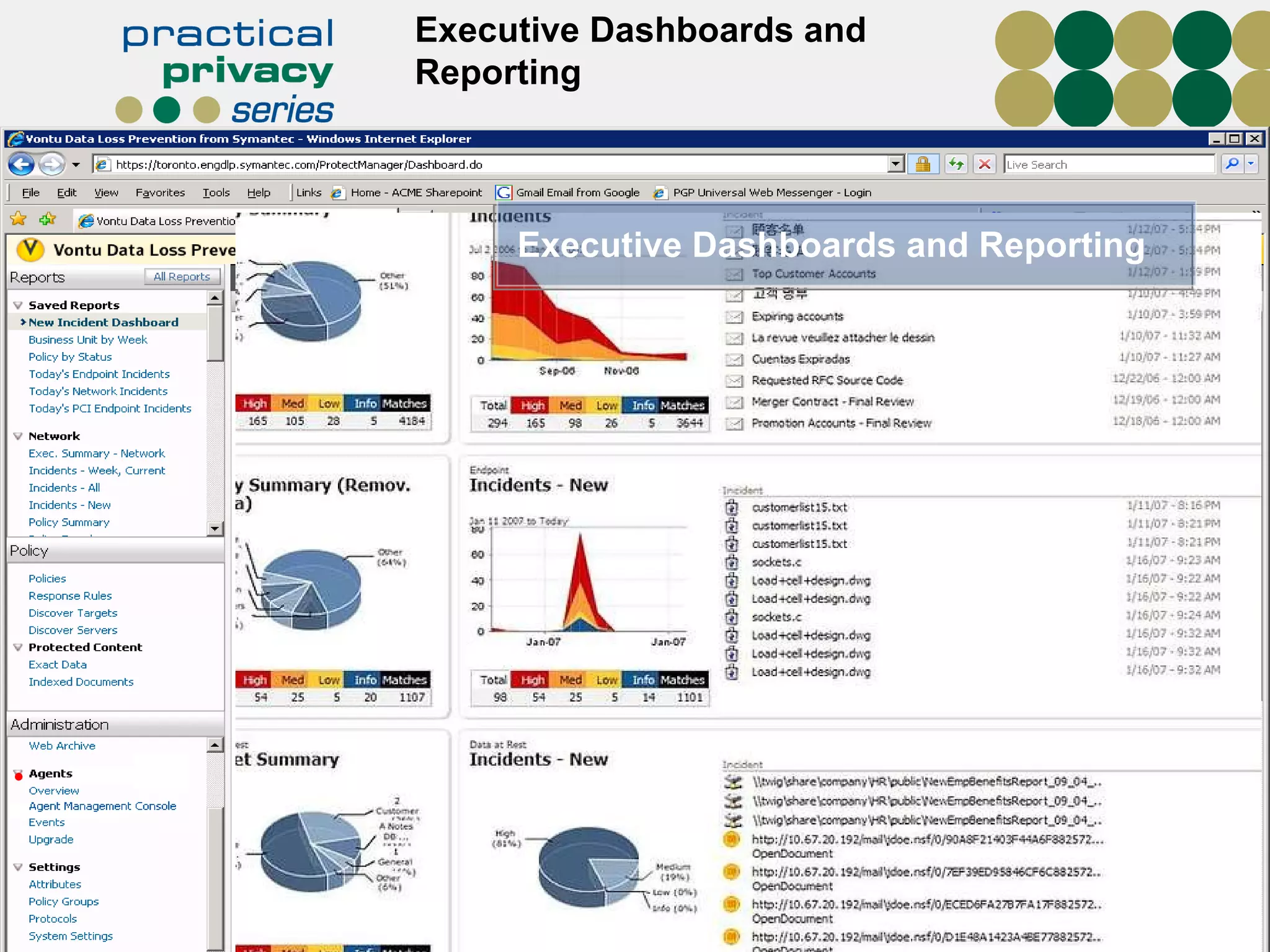The image size is (1270, 952).
Task: Collapse the Saved Reports section
Action: pyautogui.click(x=18, y=305)
